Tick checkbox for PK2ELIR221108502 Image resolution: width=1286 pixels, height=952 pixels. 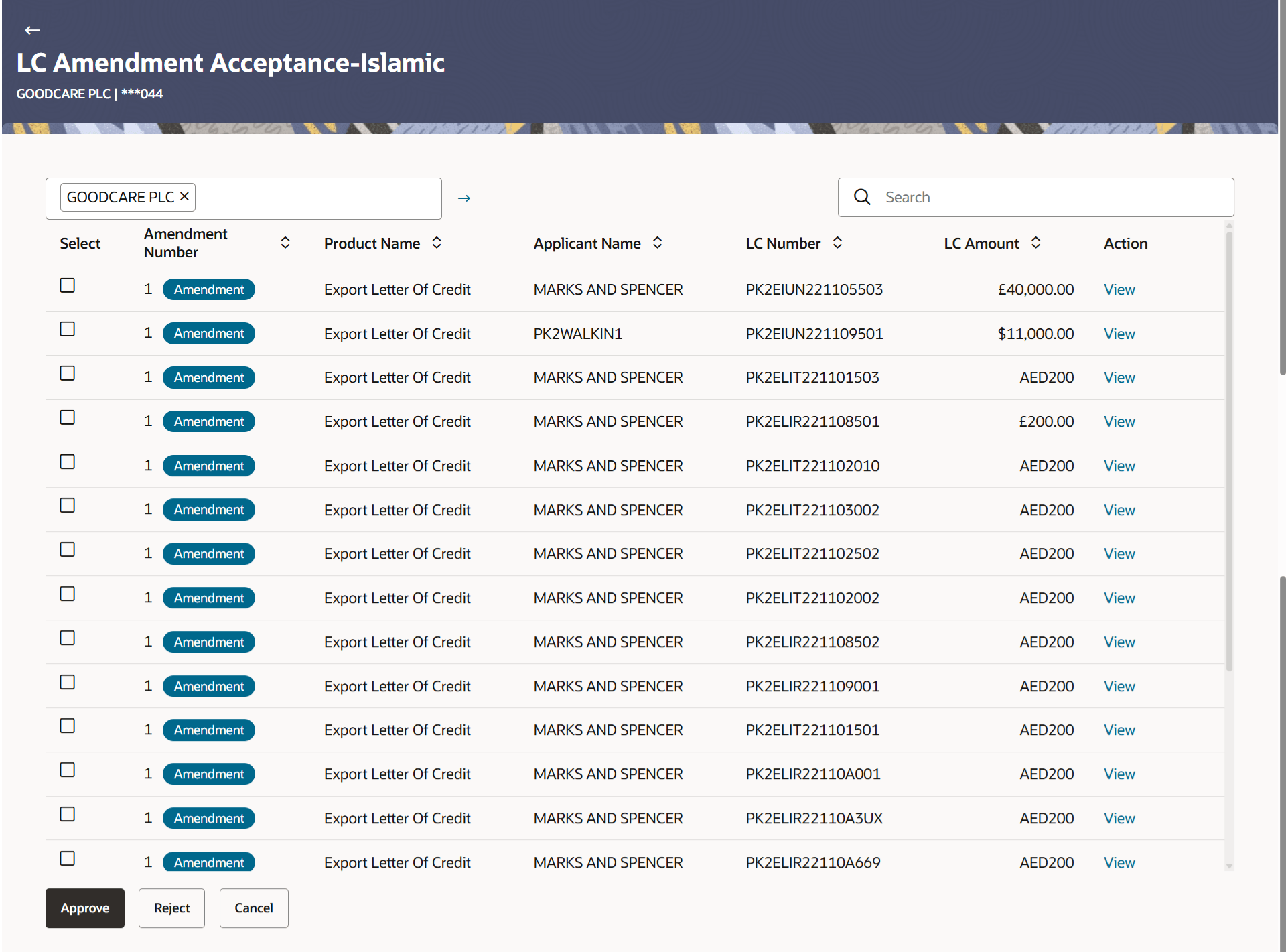coord(67,638)
